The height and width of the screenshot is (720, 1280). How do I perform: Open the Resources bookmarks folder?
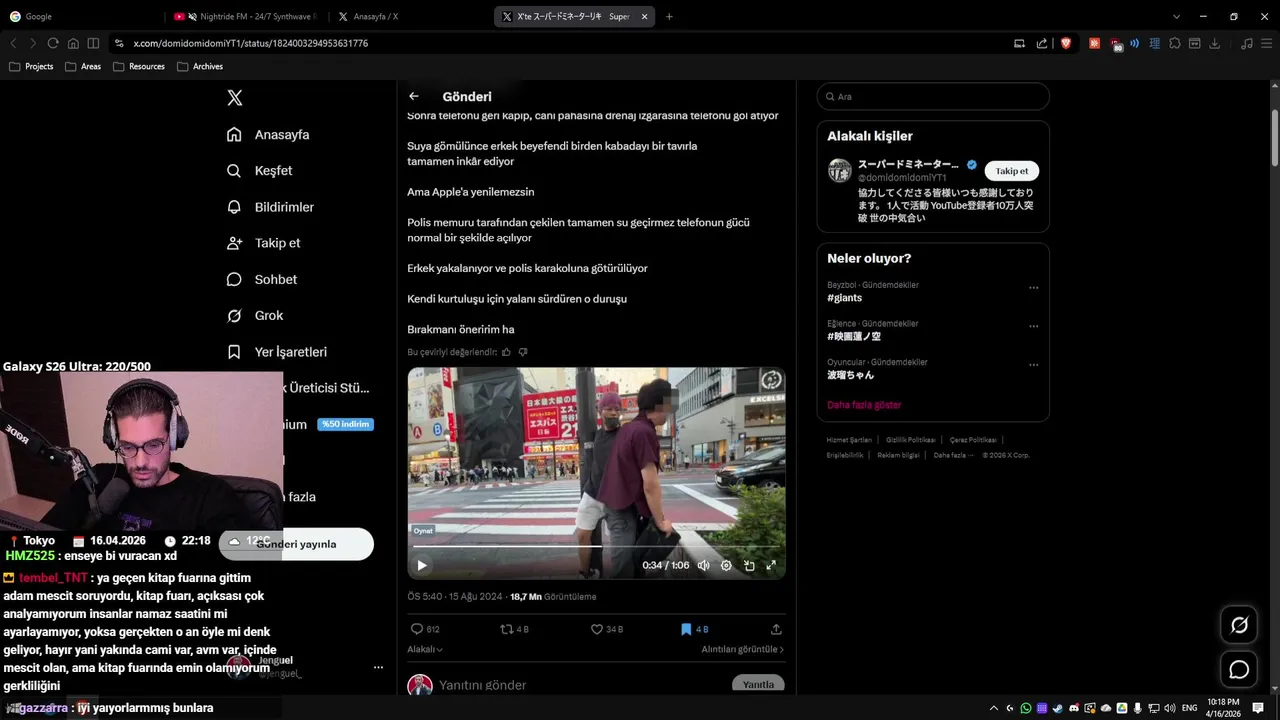point(139,67)
